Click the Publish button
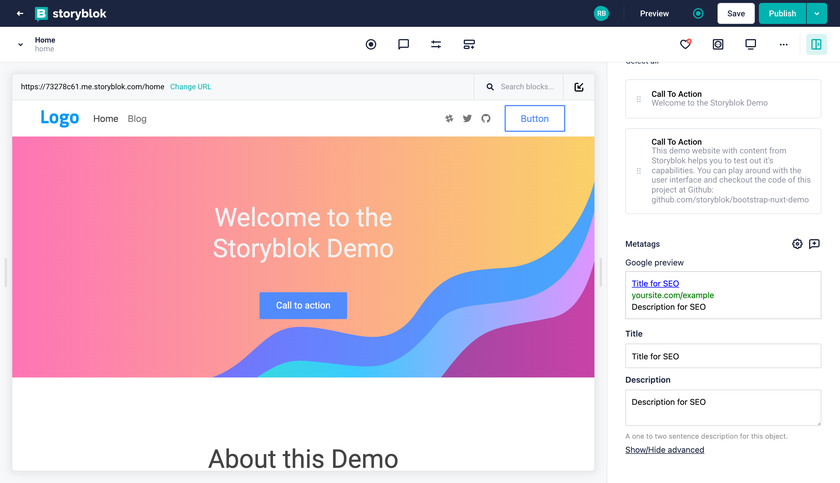 coord(782,13)
